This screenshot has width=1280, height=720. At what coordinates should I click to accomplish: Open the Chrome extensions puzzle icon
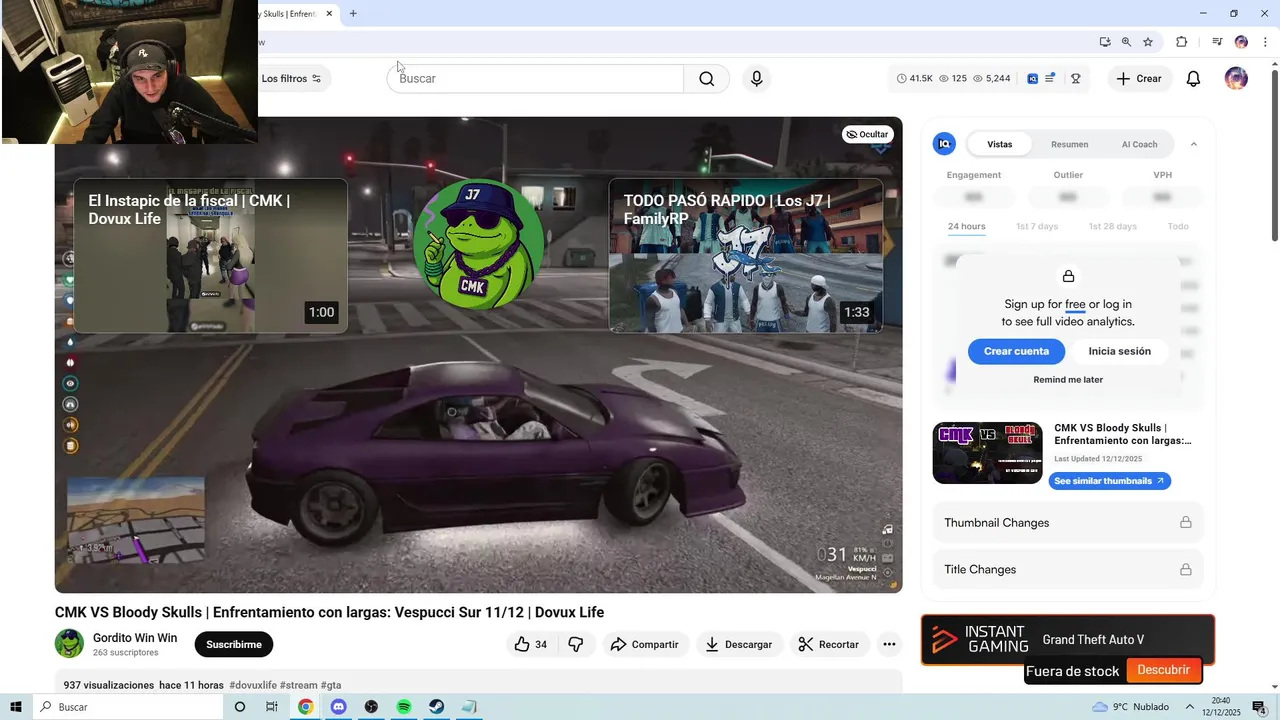(1181, 42)
